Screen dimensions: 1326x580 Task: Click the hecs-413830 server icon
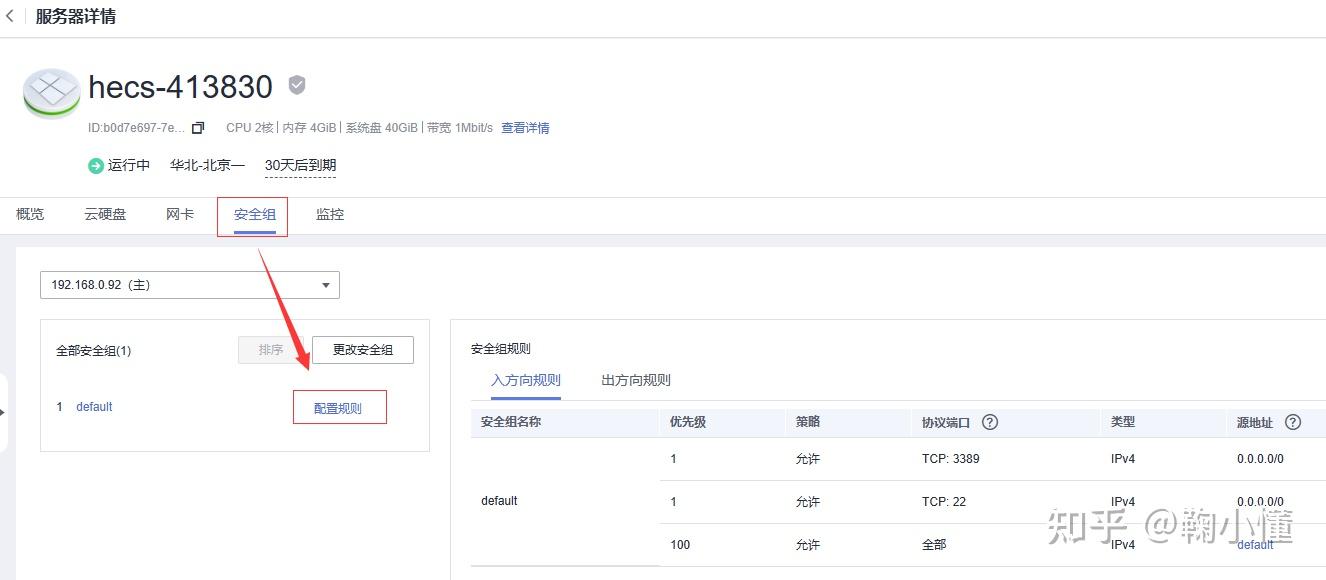[x=51, y=94]
